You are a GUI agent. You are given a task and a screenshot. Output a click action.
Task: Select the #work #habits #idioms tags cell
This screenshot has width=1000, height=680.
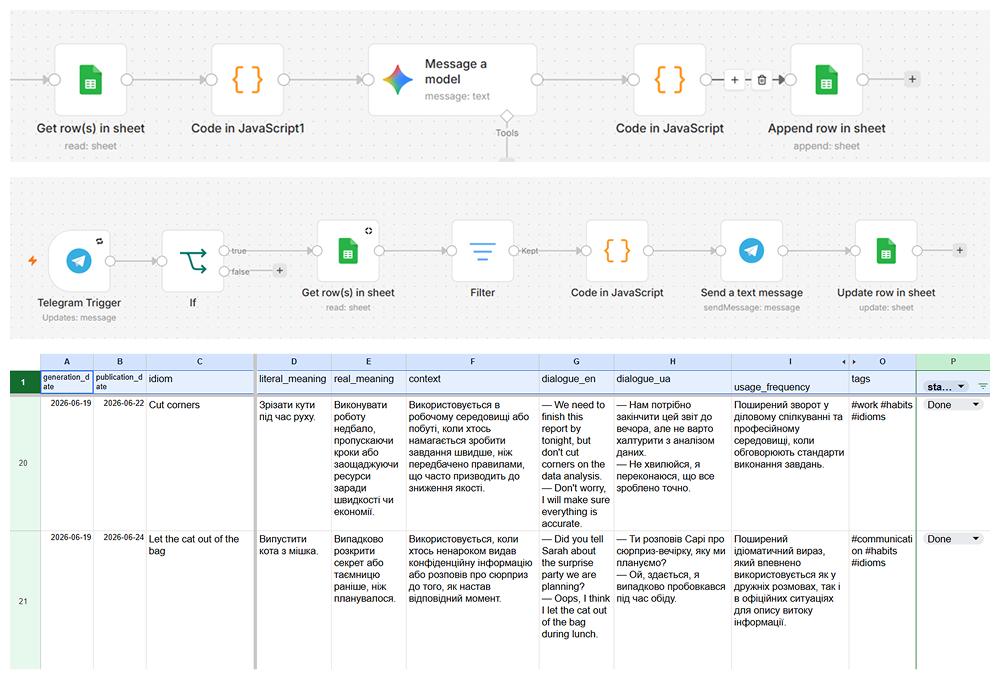[x=883, y=463]
